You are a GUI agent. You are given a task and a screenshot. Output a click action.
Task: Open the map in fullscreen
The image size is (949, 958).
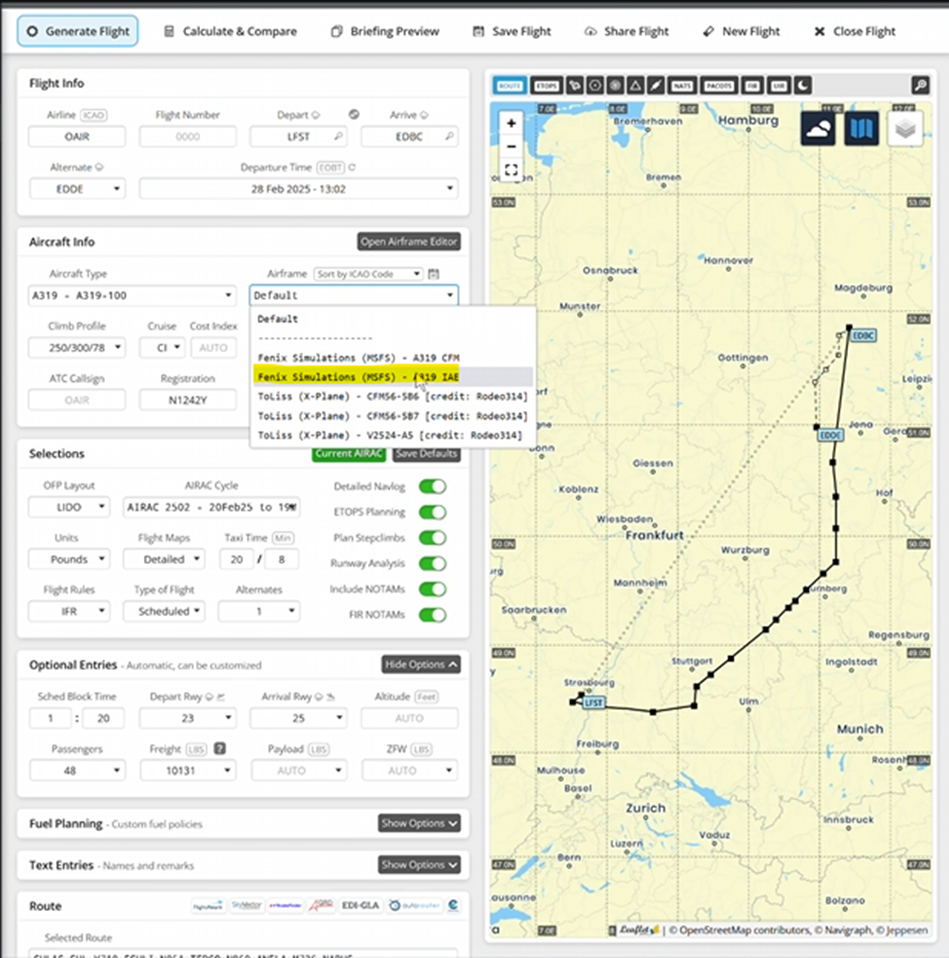[x=511, y=170]
